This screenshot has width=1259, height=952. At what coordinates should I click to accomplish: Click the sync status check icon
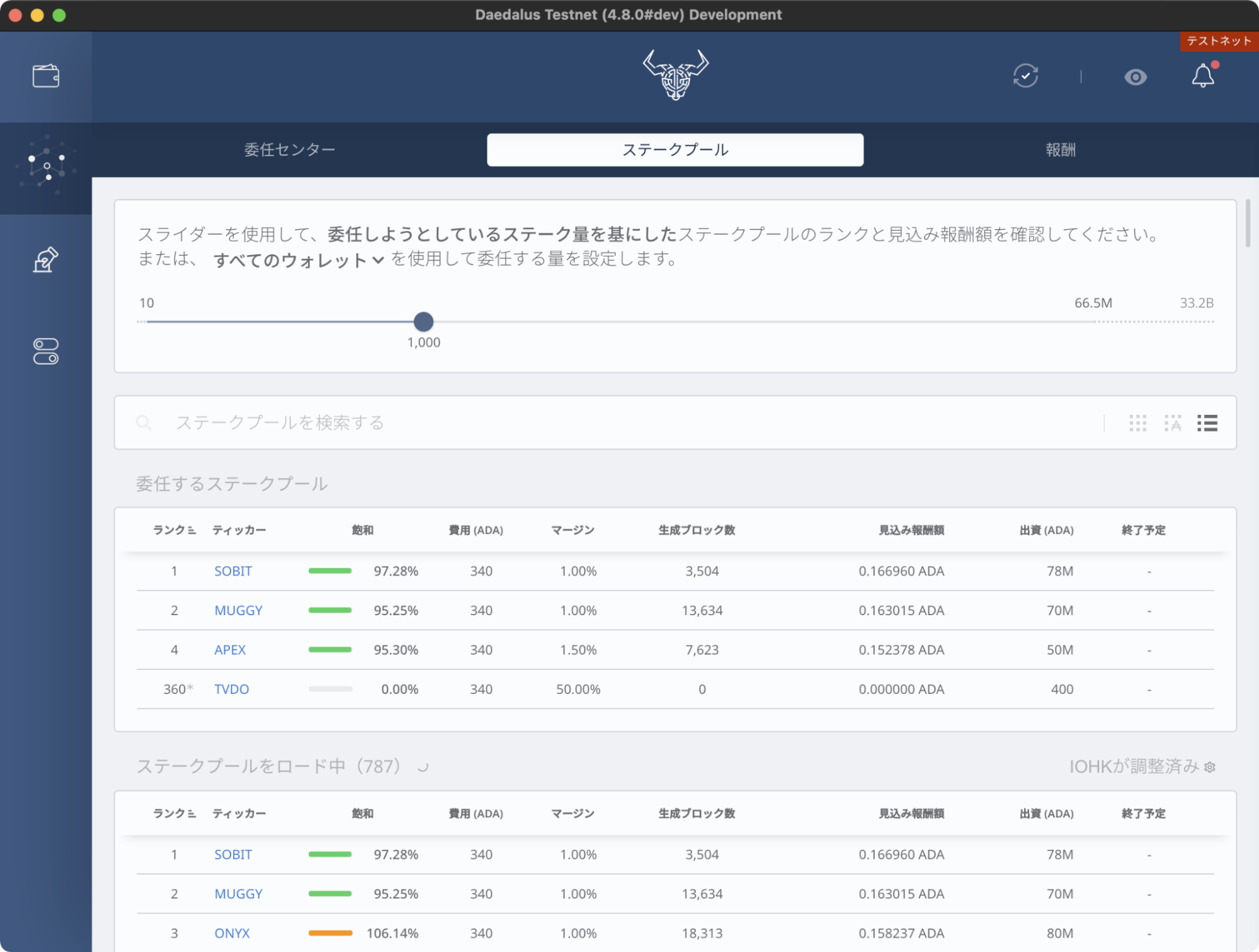coord(1025,76)
